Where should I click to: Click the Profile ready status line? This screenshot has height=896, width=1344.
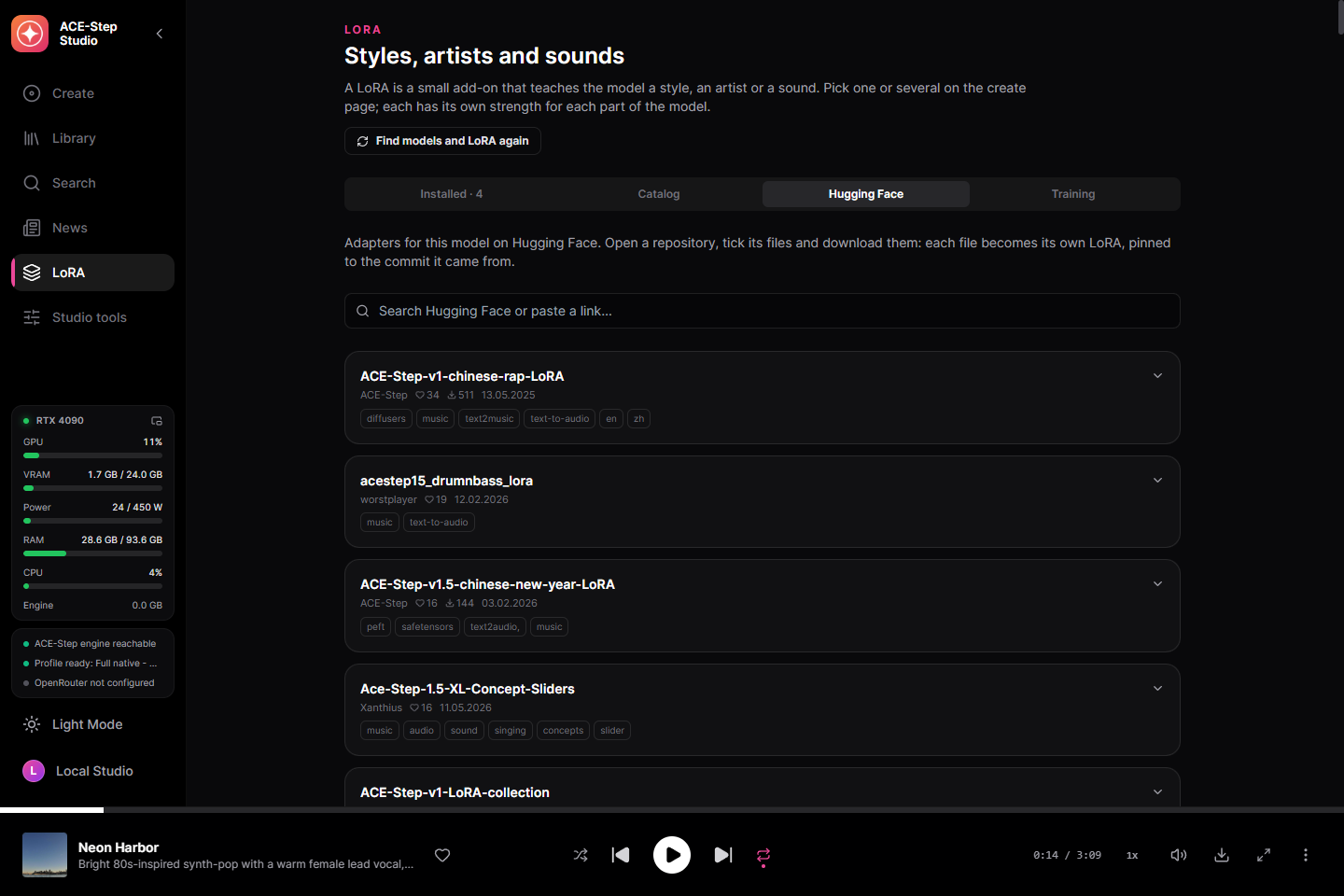click(95, 664)
